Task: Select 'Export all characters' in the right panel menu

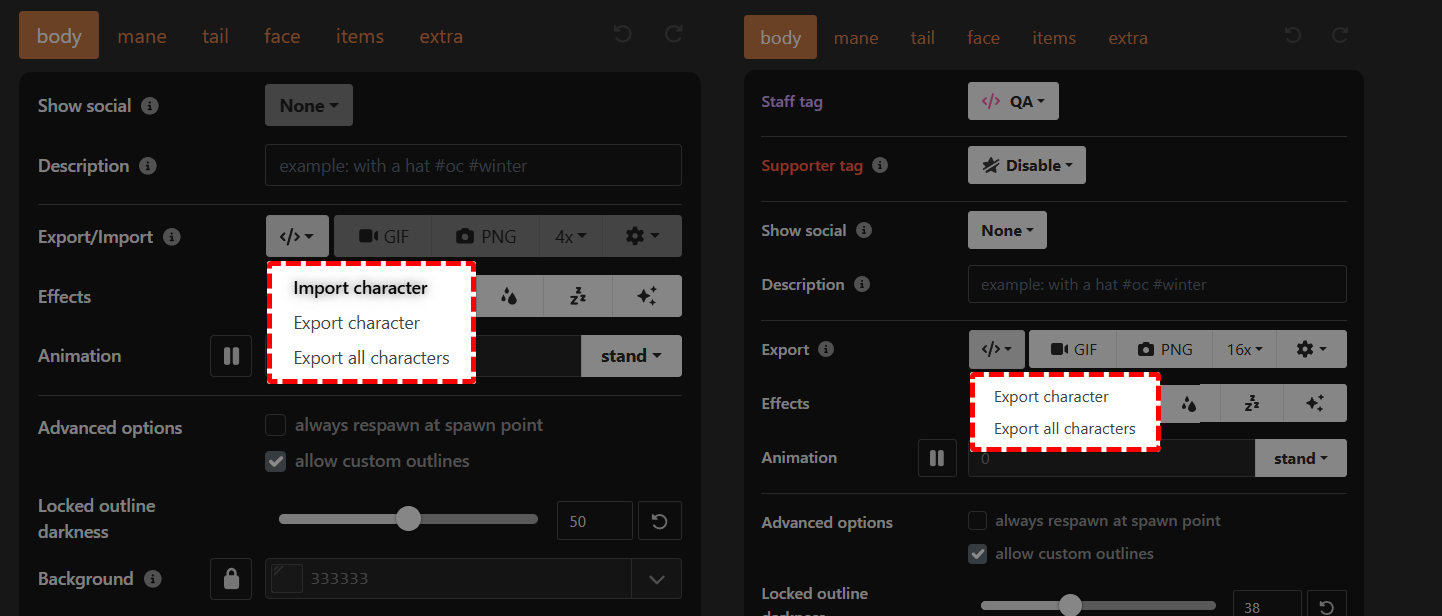Action: coord(1065,429)
